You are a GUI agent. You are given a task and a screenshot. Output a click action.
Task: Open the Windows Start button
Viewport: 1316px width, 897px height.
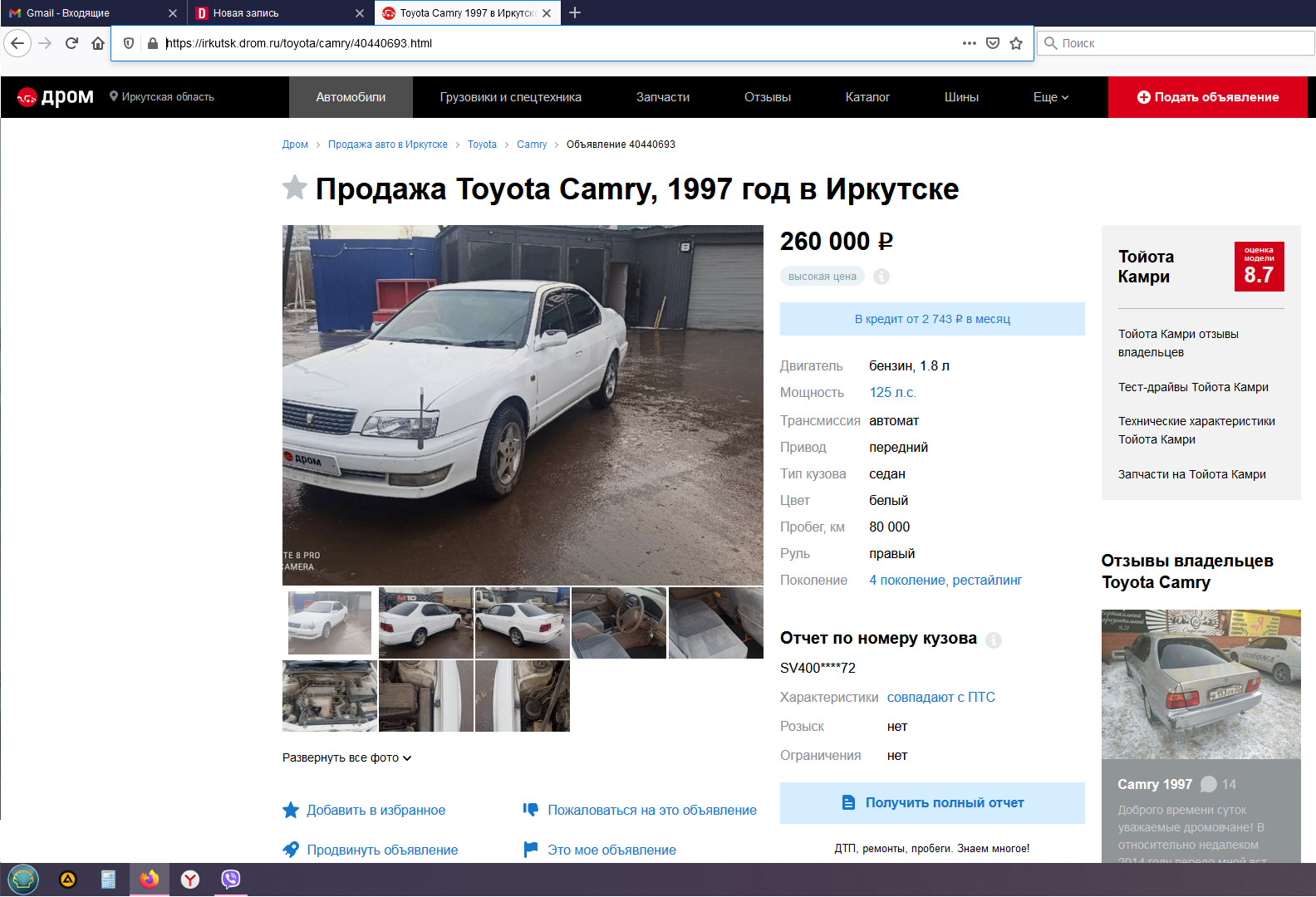[22, 880]
